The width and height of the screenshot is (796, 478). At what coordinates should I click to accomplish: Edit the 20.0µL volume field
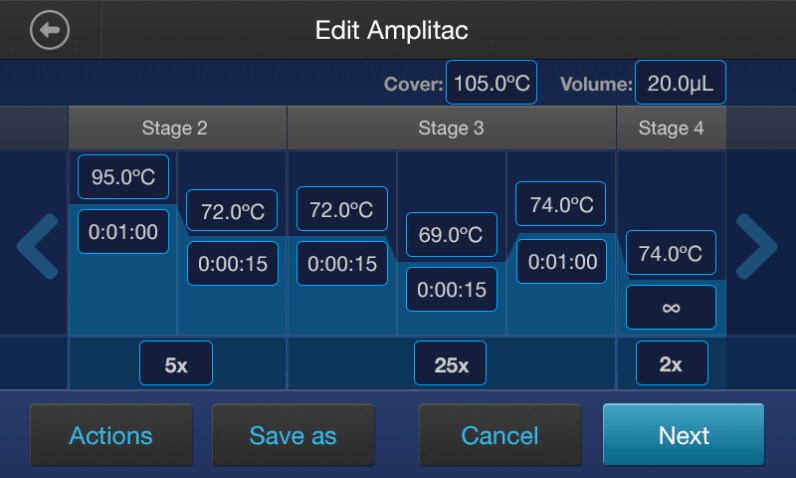point(680,83)
